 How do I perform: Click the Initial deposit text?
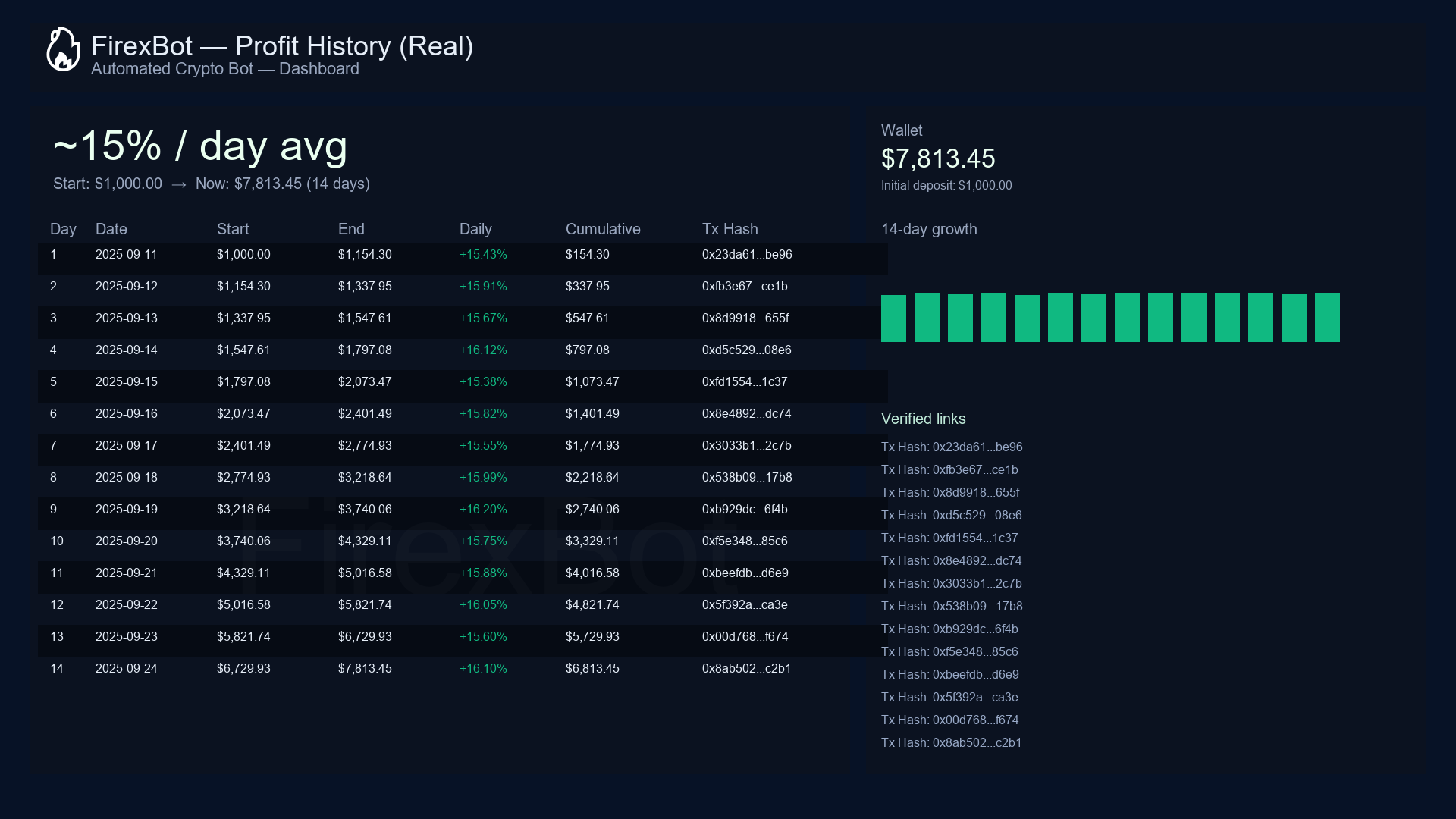(x=946, y=185)
